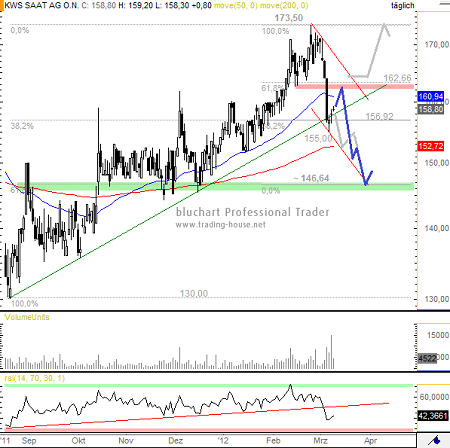Click the '61,8%' Fibonacci label near red zone
Image resolution: width=450 pixels, height=448 pixels.
[273, 88]
